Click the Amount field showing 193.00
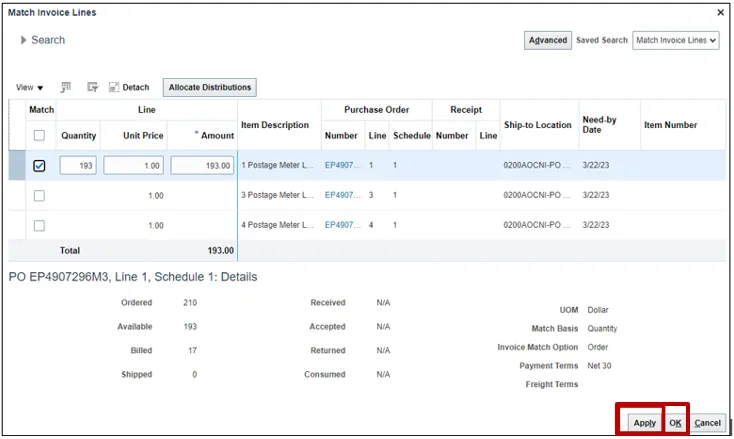 [x=202, y=166]
